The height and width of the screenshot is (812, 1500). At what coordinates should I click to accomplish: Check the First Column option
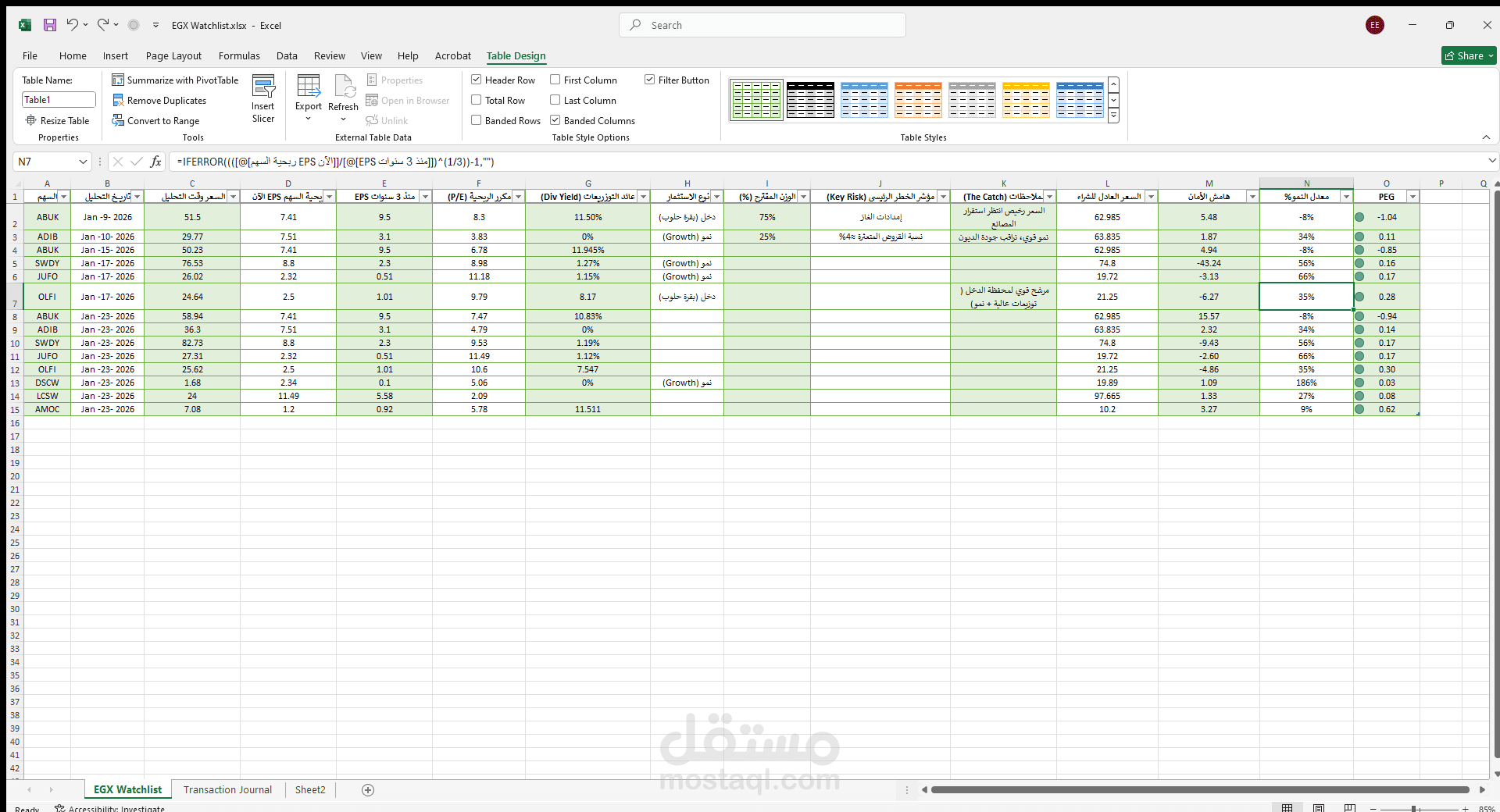(555, 80)
